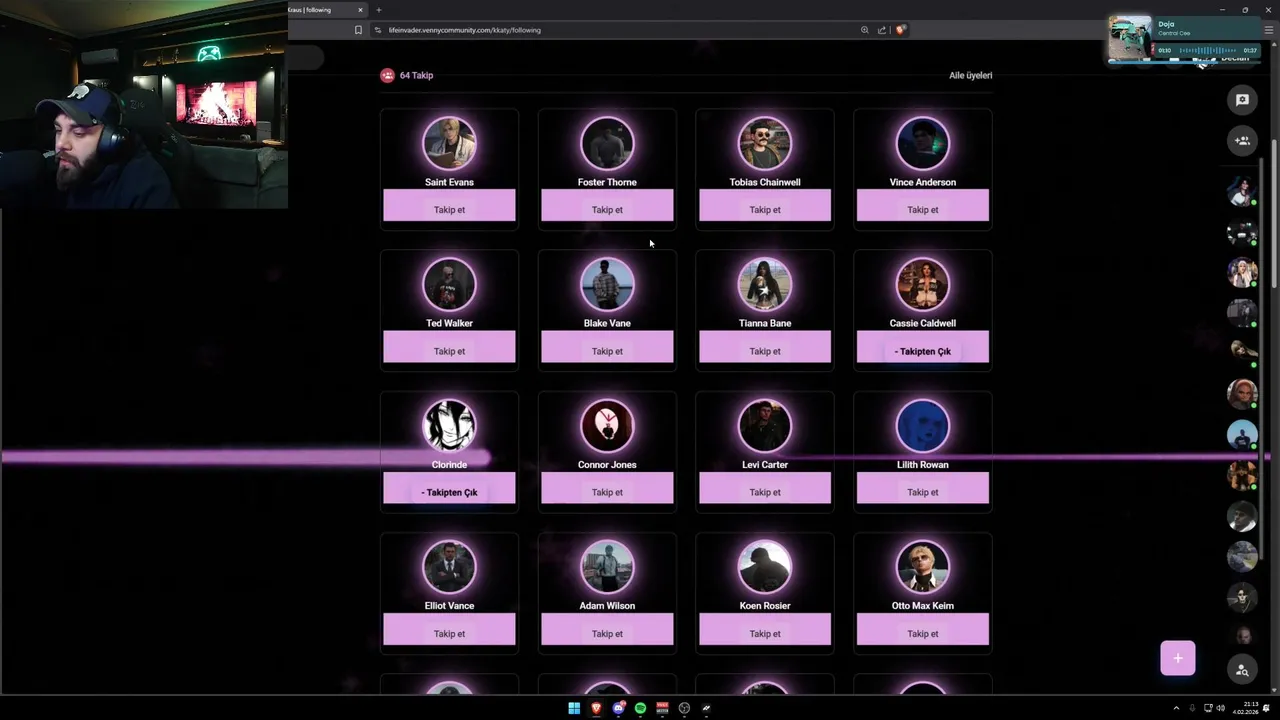Open Tobias Chainwell profile avatar
Image resolution: width=1280 pixels, height=720 pixels.
pyautogui.click(x=765, y=144)
